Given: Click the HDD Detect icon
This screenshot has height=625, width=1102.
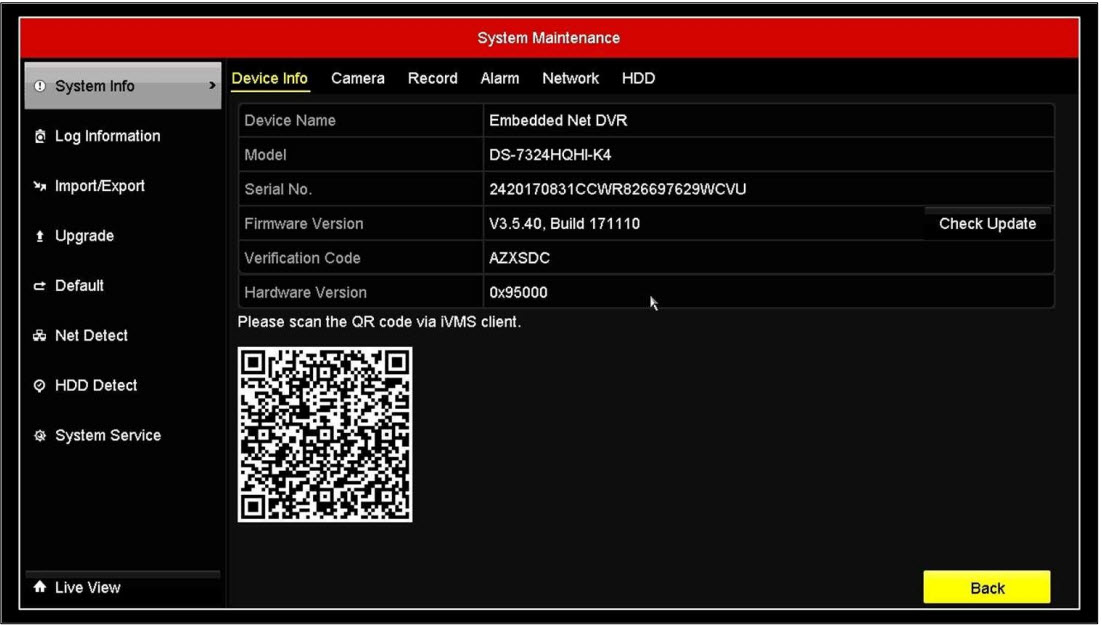Looking at the screenshot, I should [40, 386].
